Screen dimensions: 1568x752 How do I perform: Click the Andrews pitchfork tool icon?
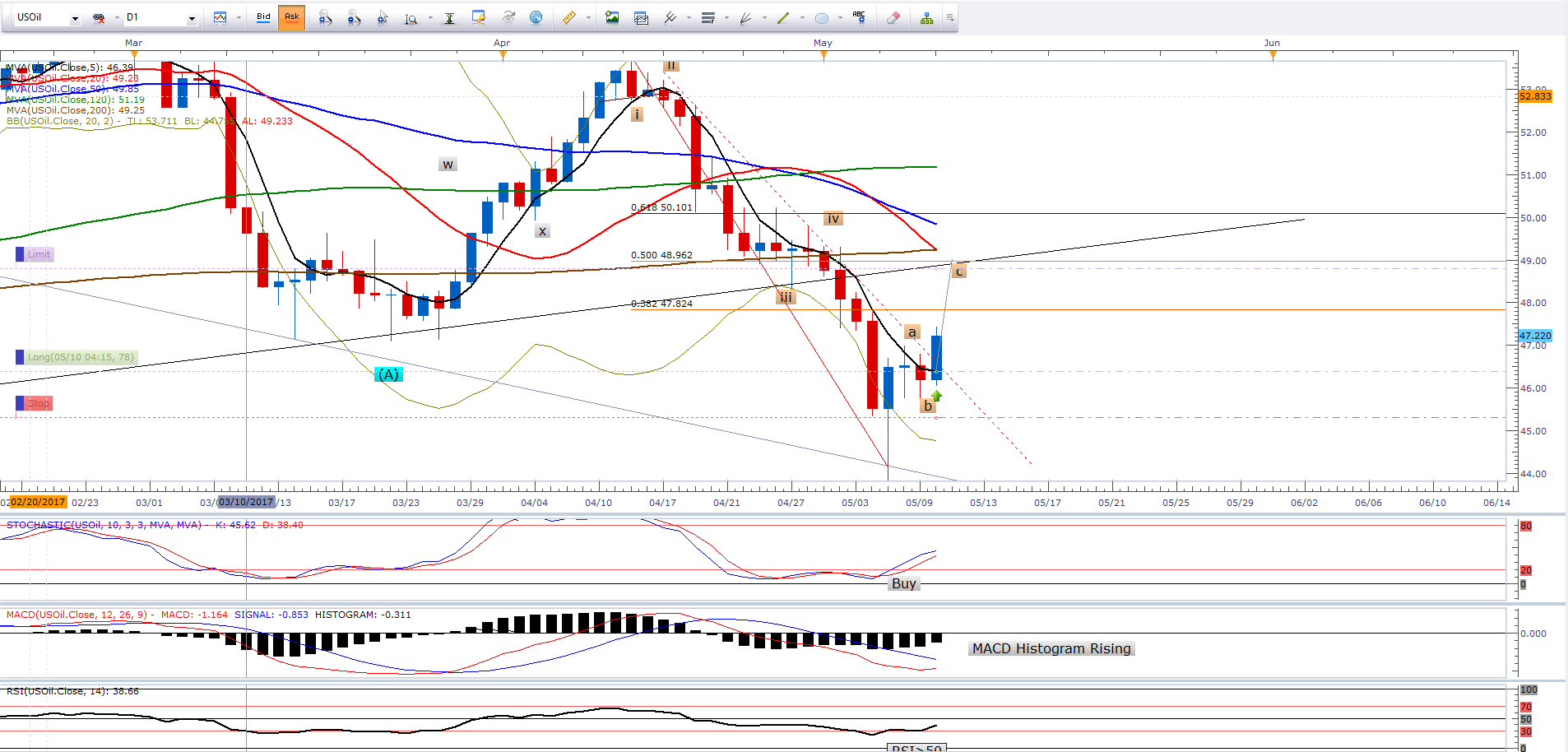pos(670,17)
